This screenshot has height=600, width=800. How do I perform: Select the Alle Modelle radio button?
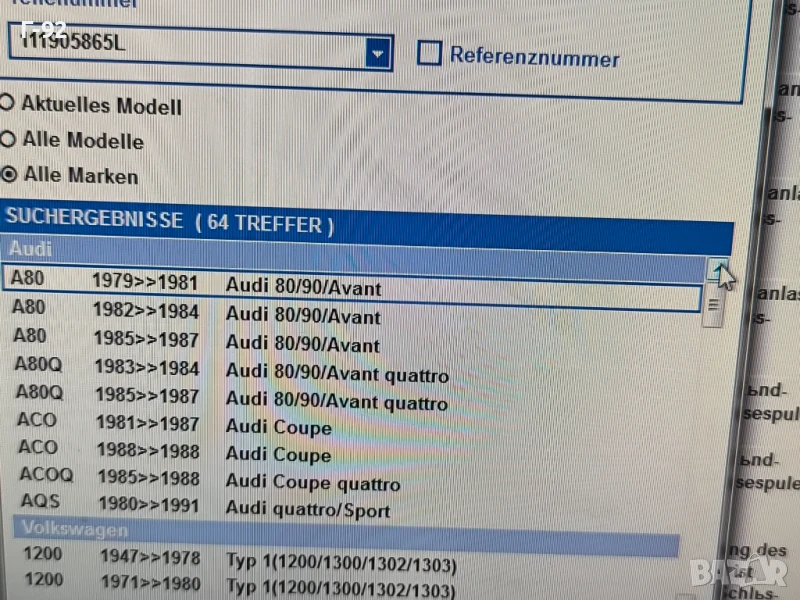coord(8,139)
